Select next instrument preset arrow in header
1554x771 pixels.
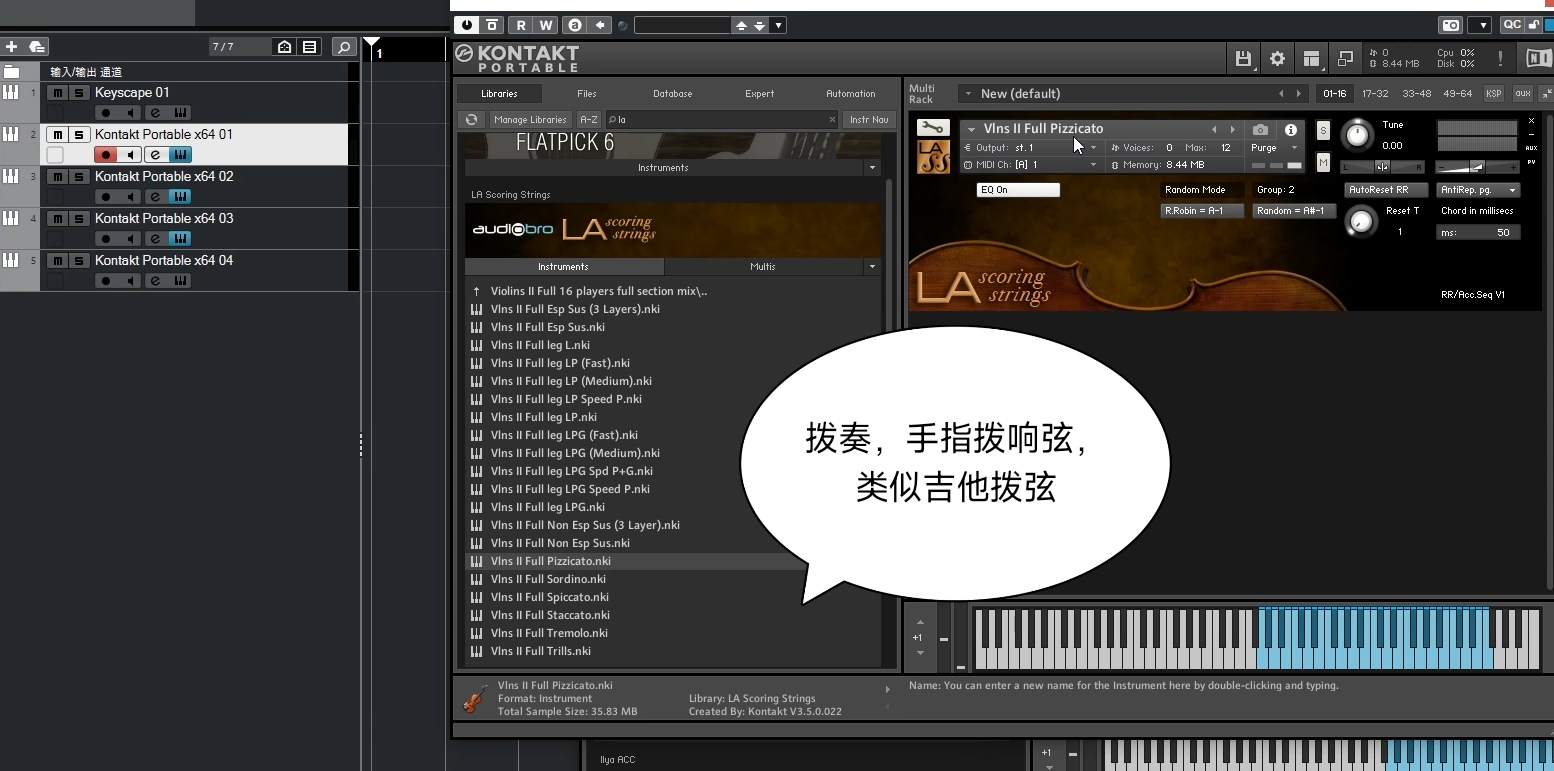click(x=1232, y=130)
